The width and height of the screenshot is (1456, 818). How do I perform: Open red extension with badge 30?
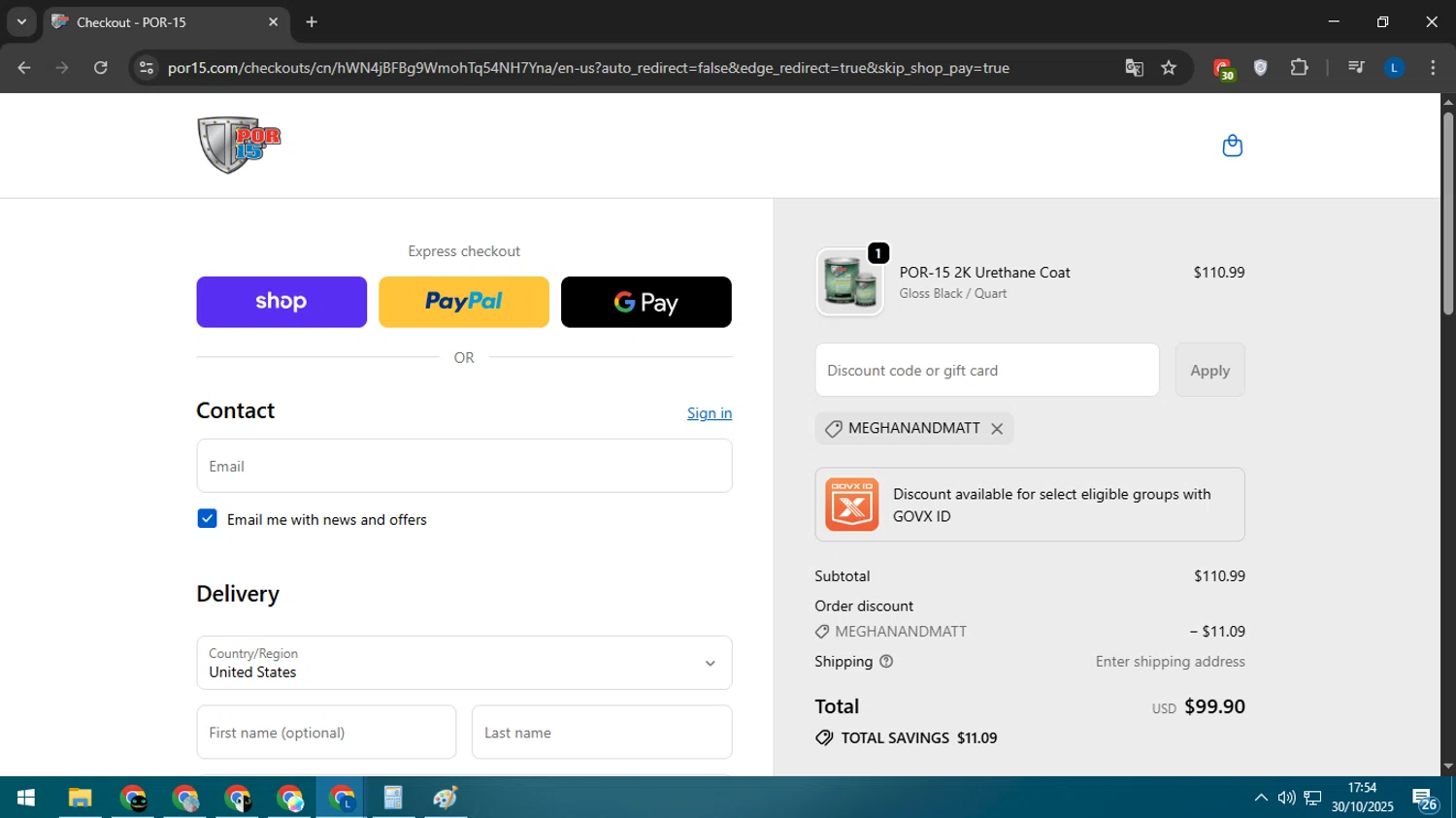click(1222, 68)
